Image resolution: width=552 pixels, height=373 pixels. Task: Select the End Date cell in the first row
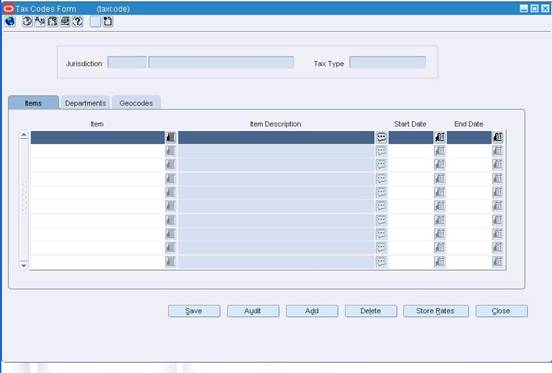pyautogui.click(x=469, y=137)
